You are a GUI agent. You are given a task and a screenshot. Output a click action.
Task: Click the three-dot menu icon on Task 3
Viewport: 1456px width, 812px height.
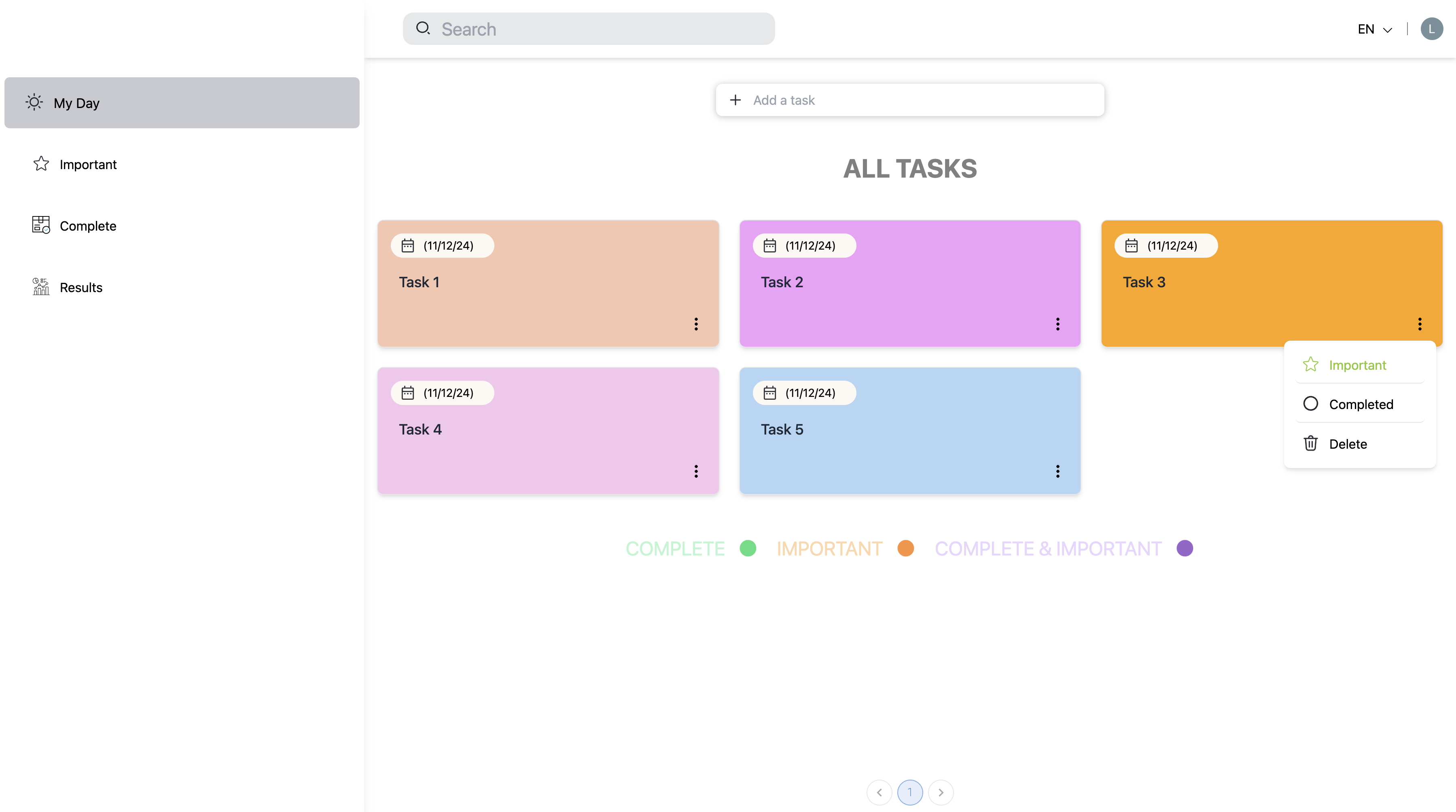point(1420,324)
